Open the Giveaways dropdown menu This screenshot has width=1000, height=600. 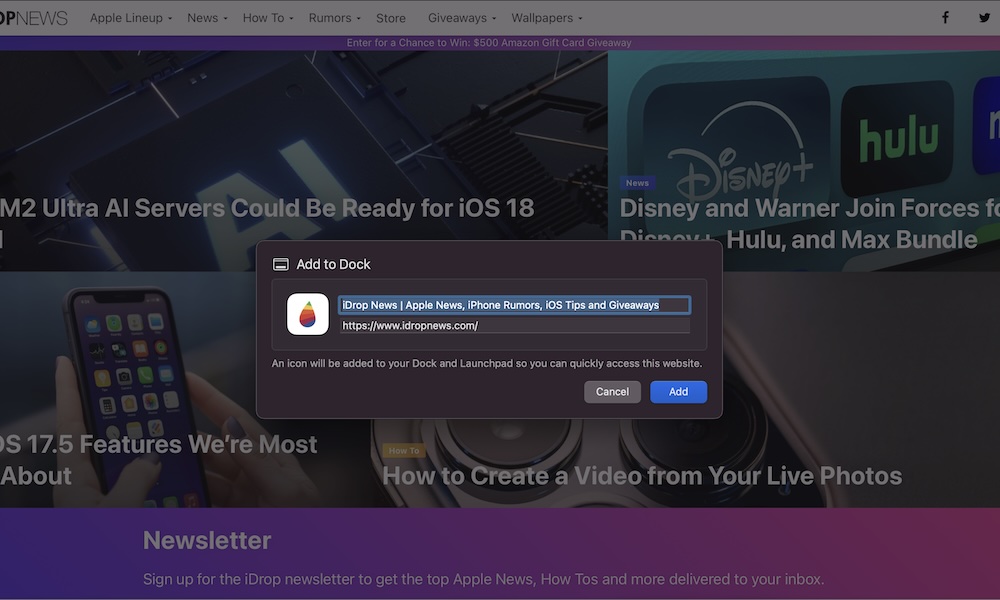[462, 18]
